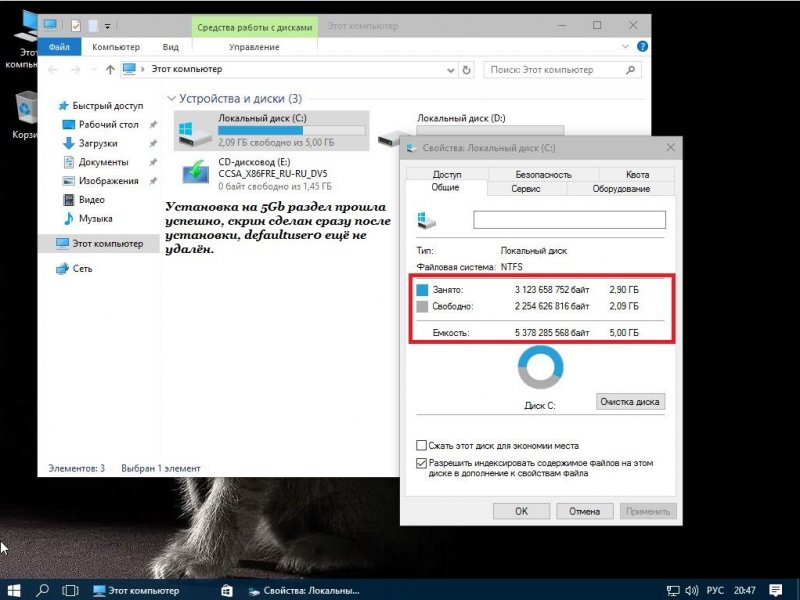
Task: Click Отмена in the properties dialog
Action: [x=584, y=511]
